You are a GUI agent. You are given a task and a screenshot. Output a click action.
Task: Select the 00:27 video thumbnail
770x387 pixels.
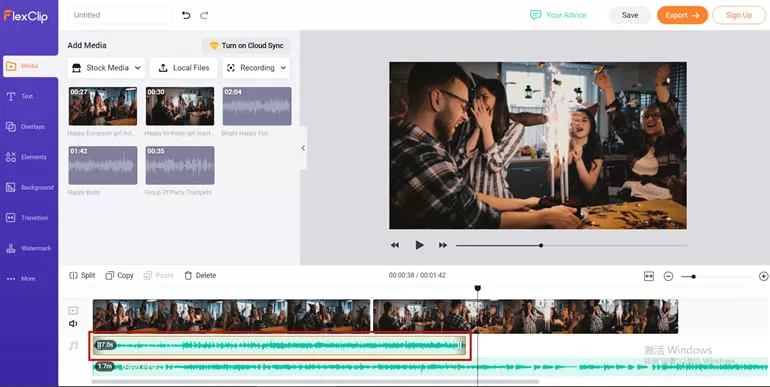coord(103,106)
